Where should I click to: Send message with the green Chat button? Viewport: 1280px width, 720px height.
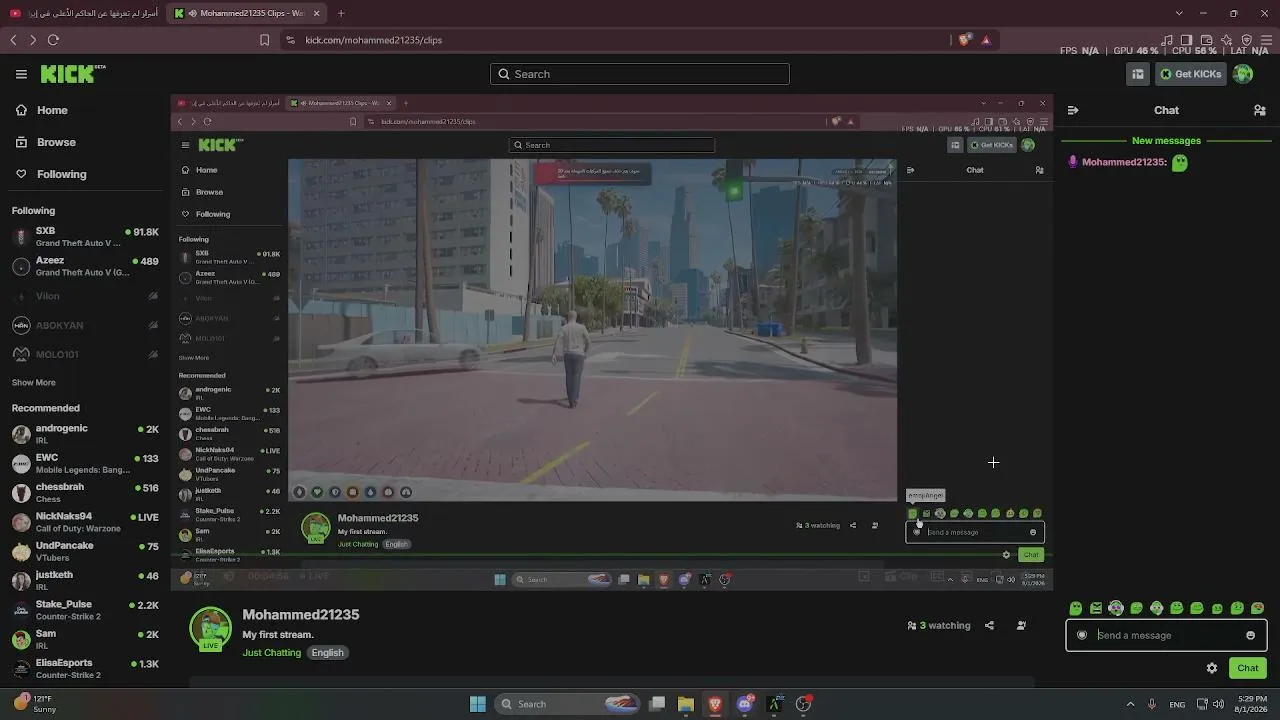pos(1248,668)
